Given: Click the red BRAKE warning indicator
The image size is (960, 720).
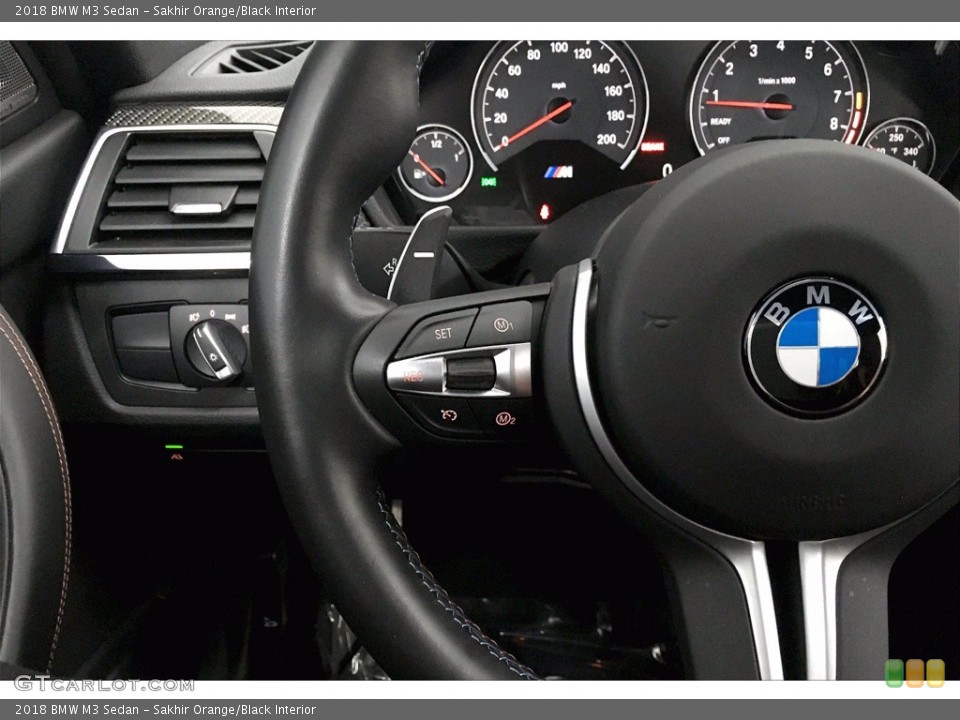Looking at the screenshot, I should coord(652,146).
